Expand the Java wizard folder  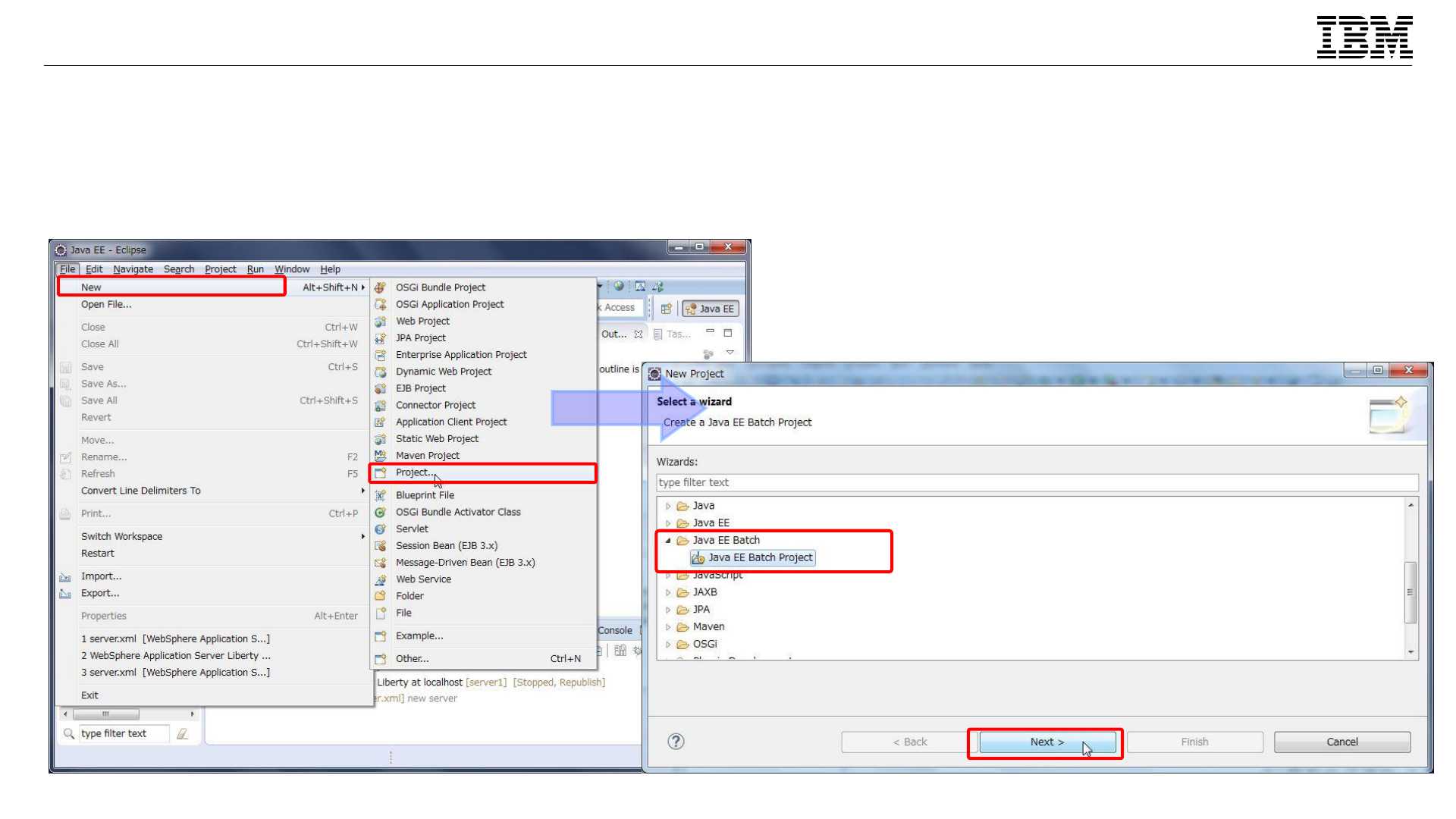click(668, 506)
